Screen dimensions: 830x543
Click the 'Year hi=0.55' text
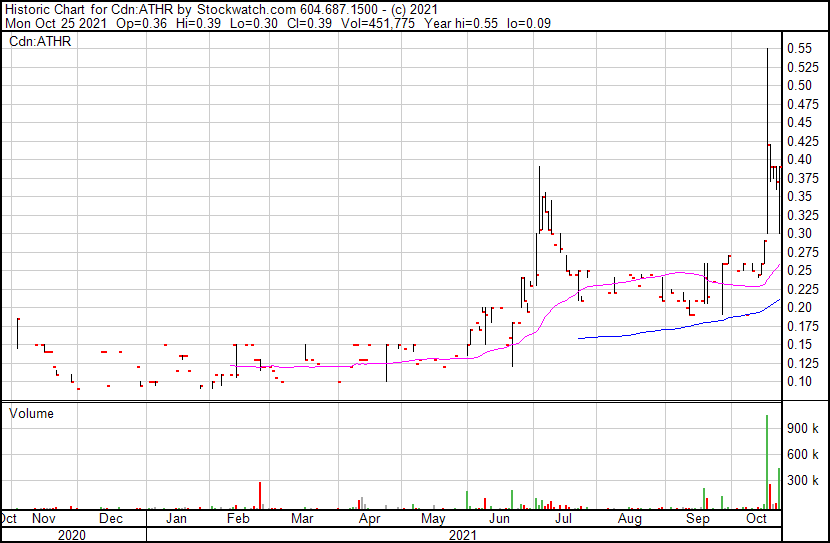point(461,23)
